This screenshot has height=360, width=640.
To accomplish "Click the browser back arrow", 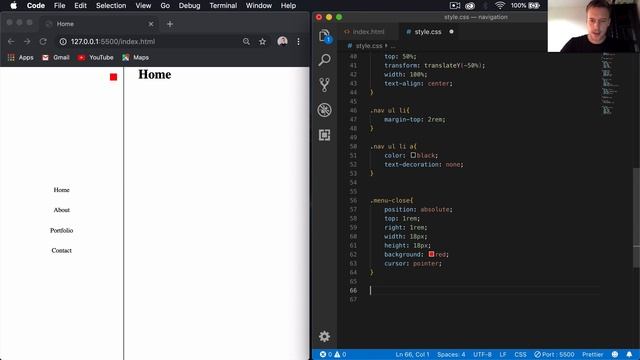I will pyautogui.click(x=11, y=42).
